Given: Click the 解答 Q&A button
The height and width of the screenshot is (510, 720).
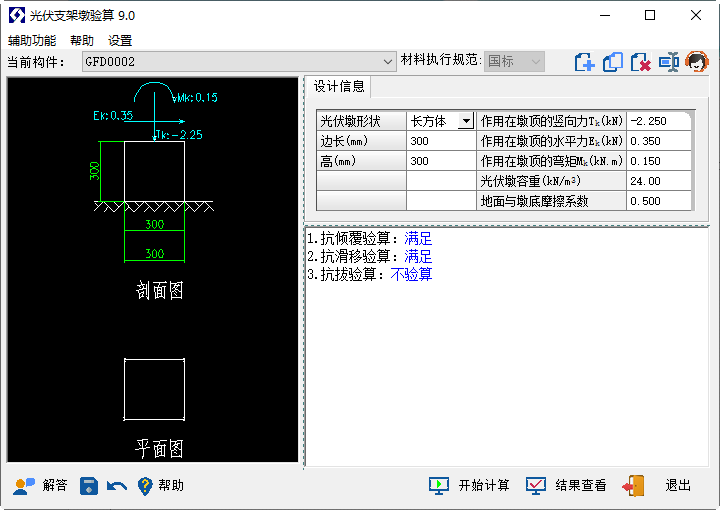Looking at the screenshot, I should click(41, 486).
